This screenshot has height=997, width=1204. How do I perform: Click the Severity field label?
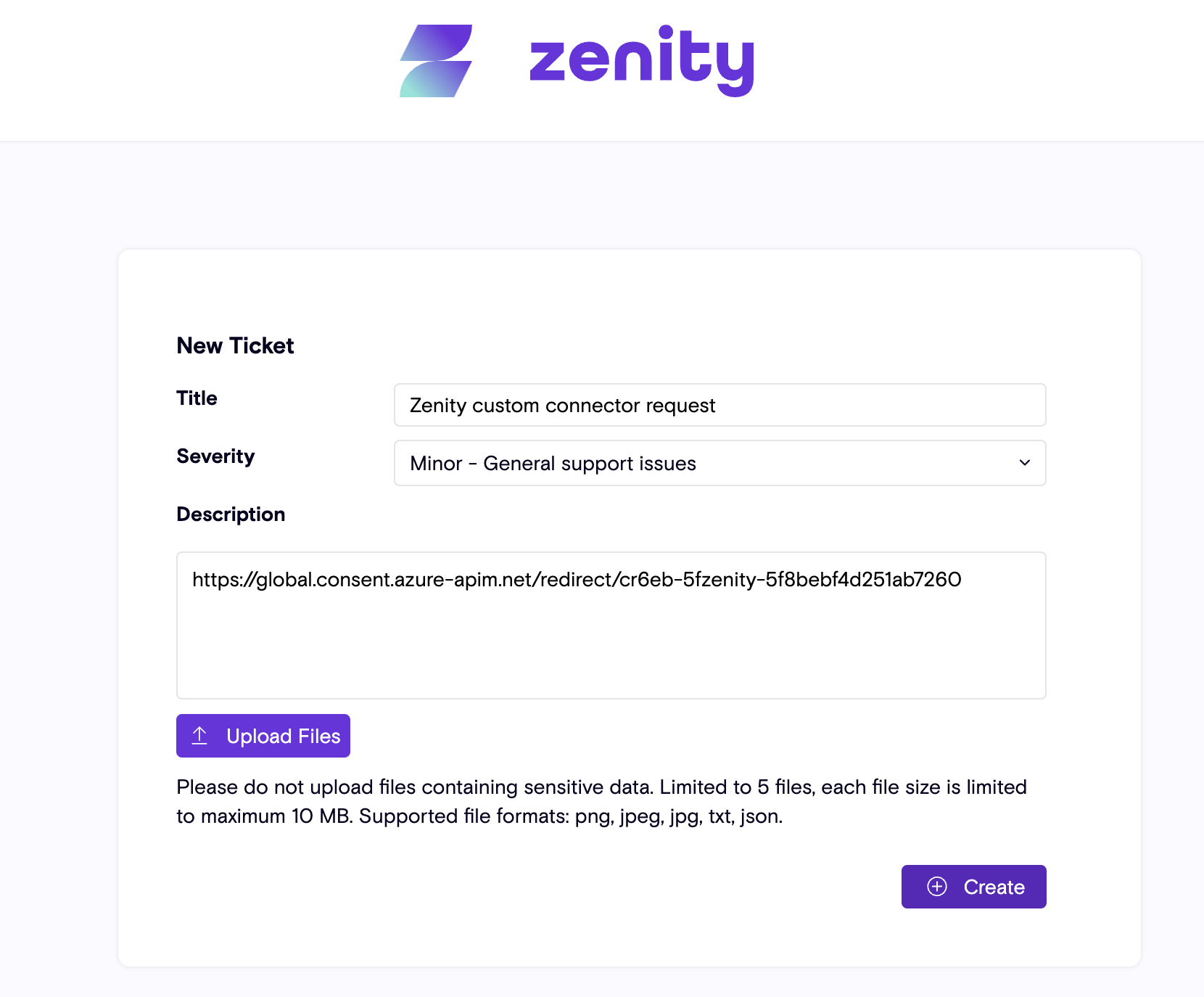[x=215, y=456]
